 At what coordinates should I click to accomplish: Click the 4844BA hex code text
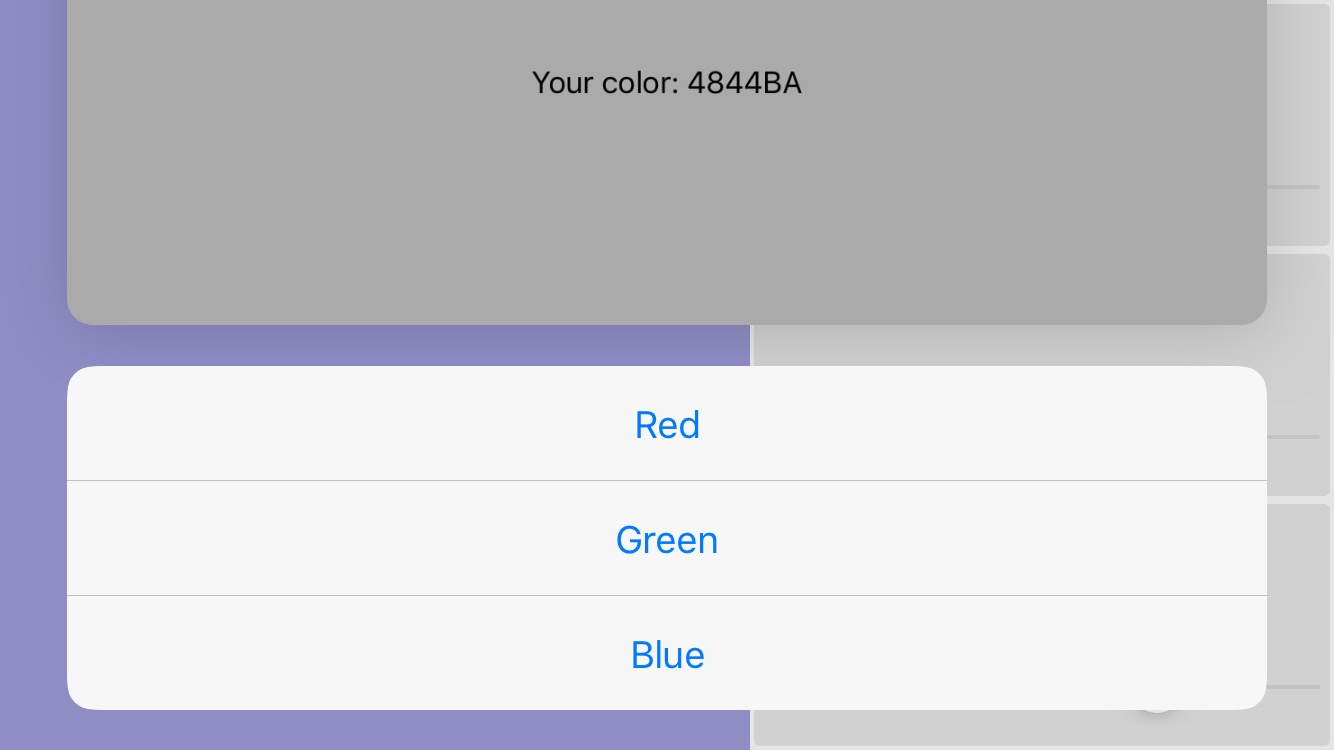coord(745,83)
